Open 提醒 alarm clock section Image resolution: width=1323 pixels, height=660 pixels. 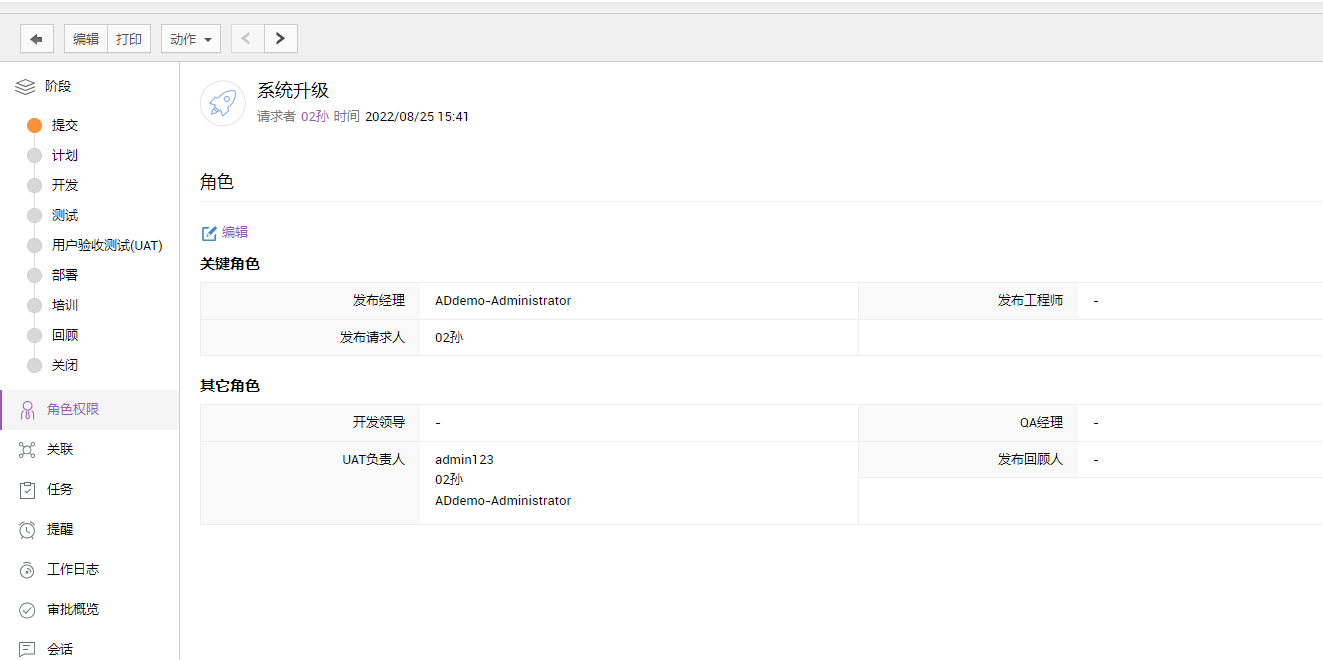[60, 530]
